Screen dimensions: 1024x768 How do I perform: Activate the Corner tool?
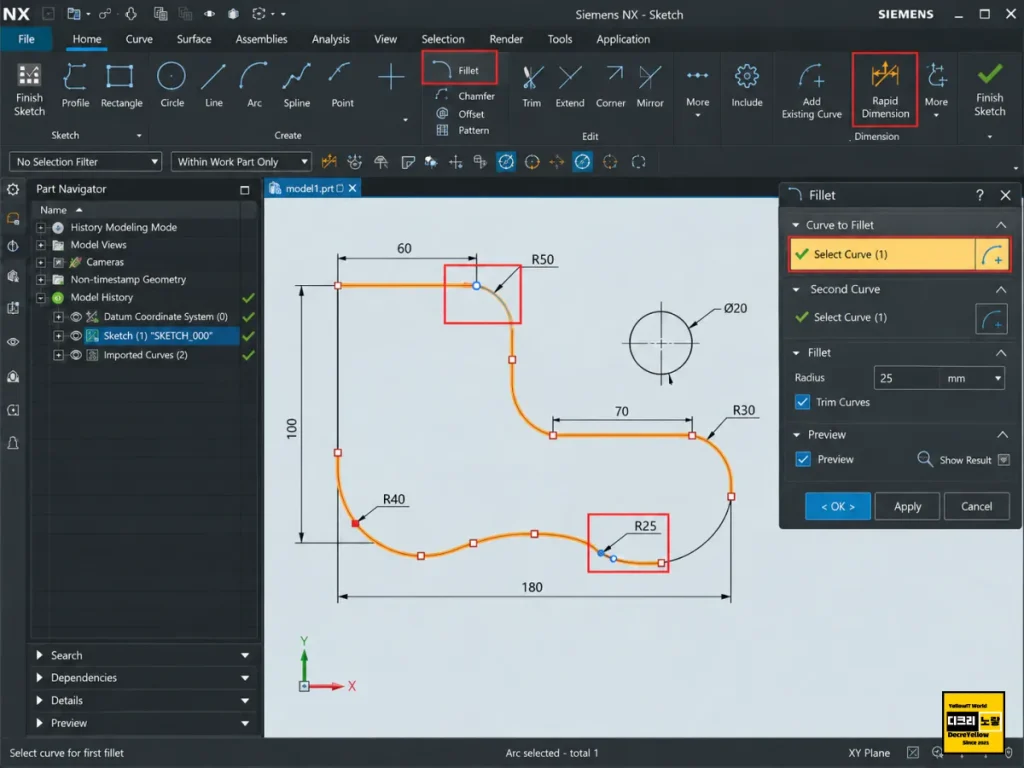611,86
